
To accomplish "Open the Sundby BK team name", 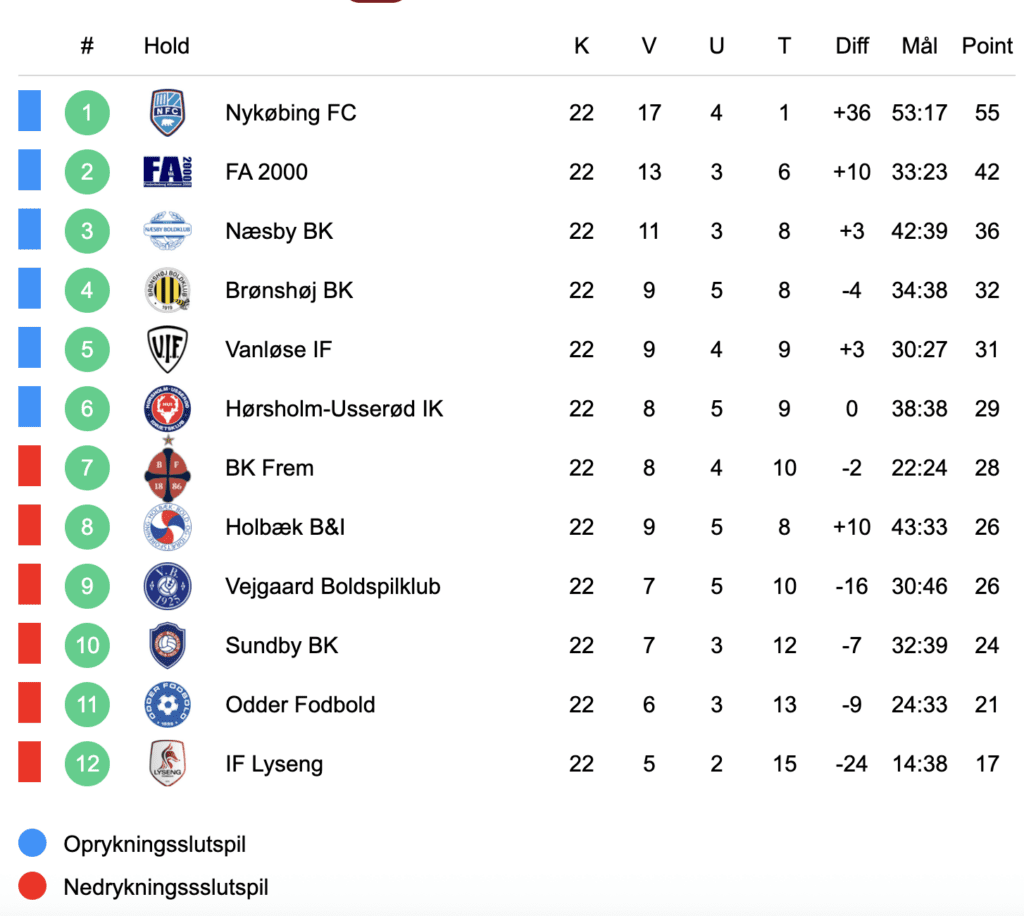I will [x=282, y=645].
